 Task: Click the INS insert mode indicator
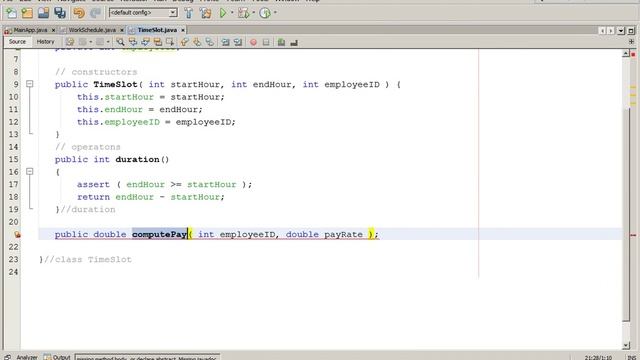pos(632,358)
